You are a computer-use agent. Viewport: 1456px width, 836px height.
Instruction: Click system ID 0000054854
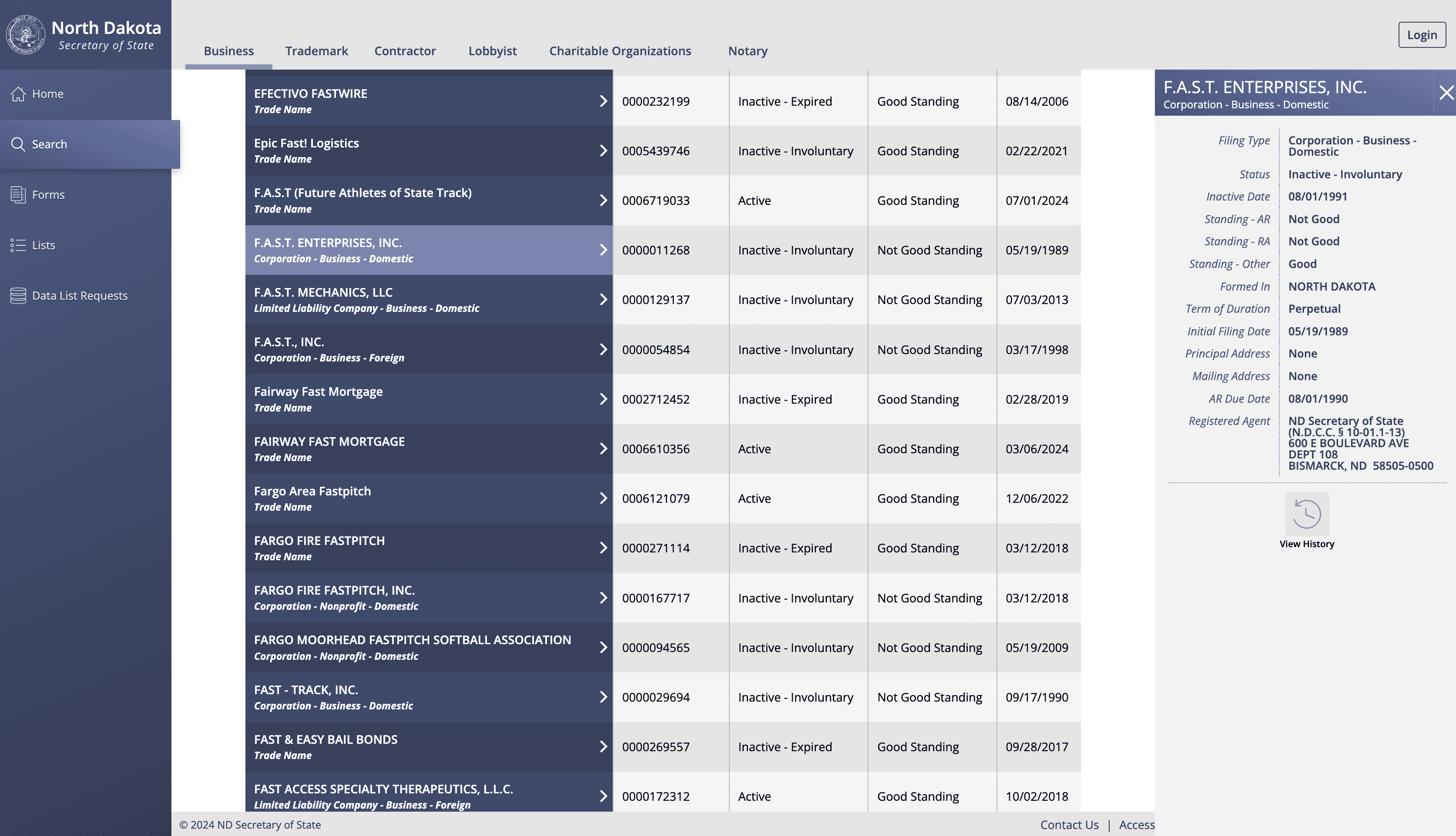click(656, 349)
